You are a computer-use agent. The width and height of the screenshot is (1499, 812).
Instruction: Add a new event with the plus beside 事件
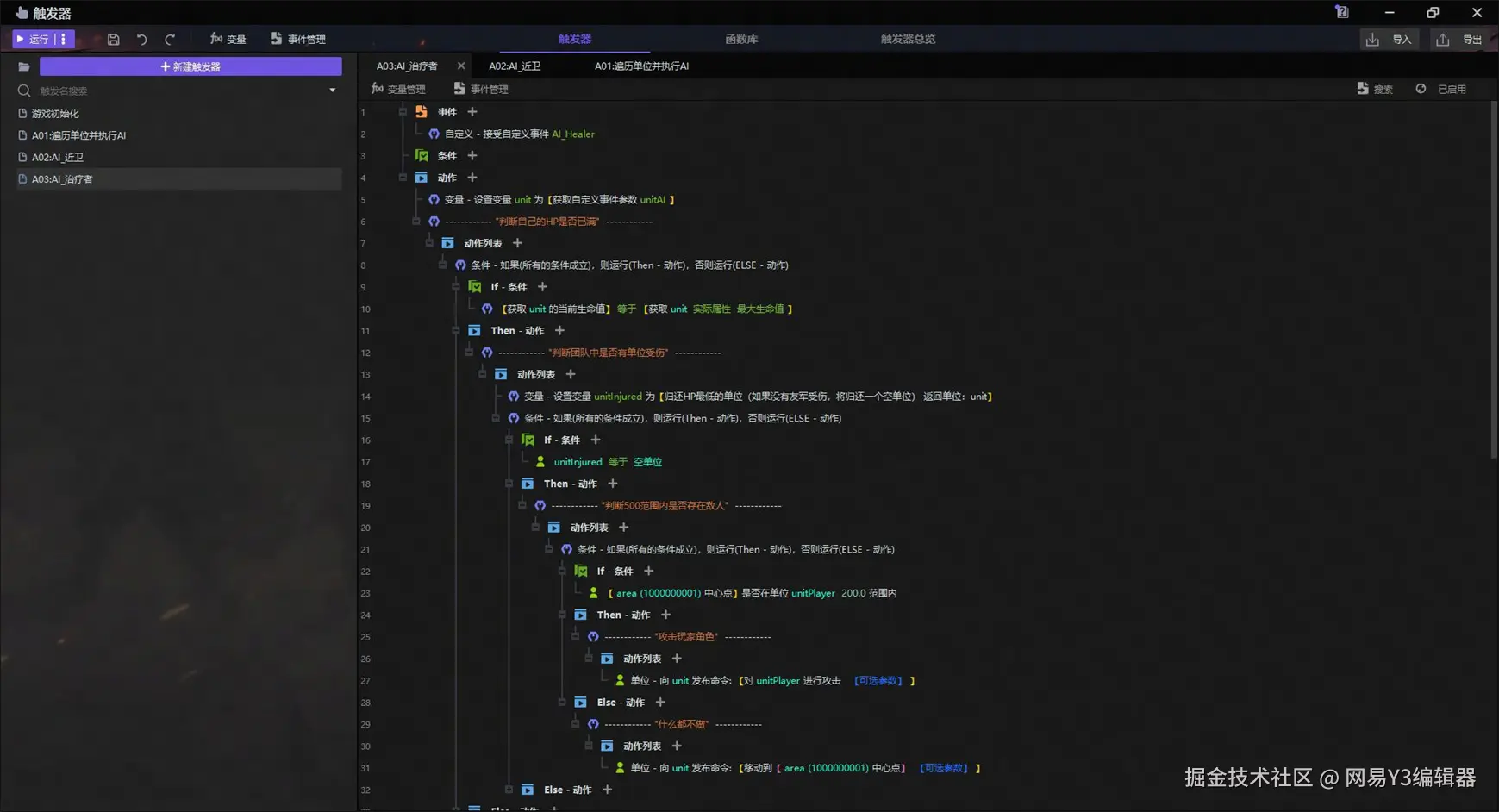coord(472,112)
